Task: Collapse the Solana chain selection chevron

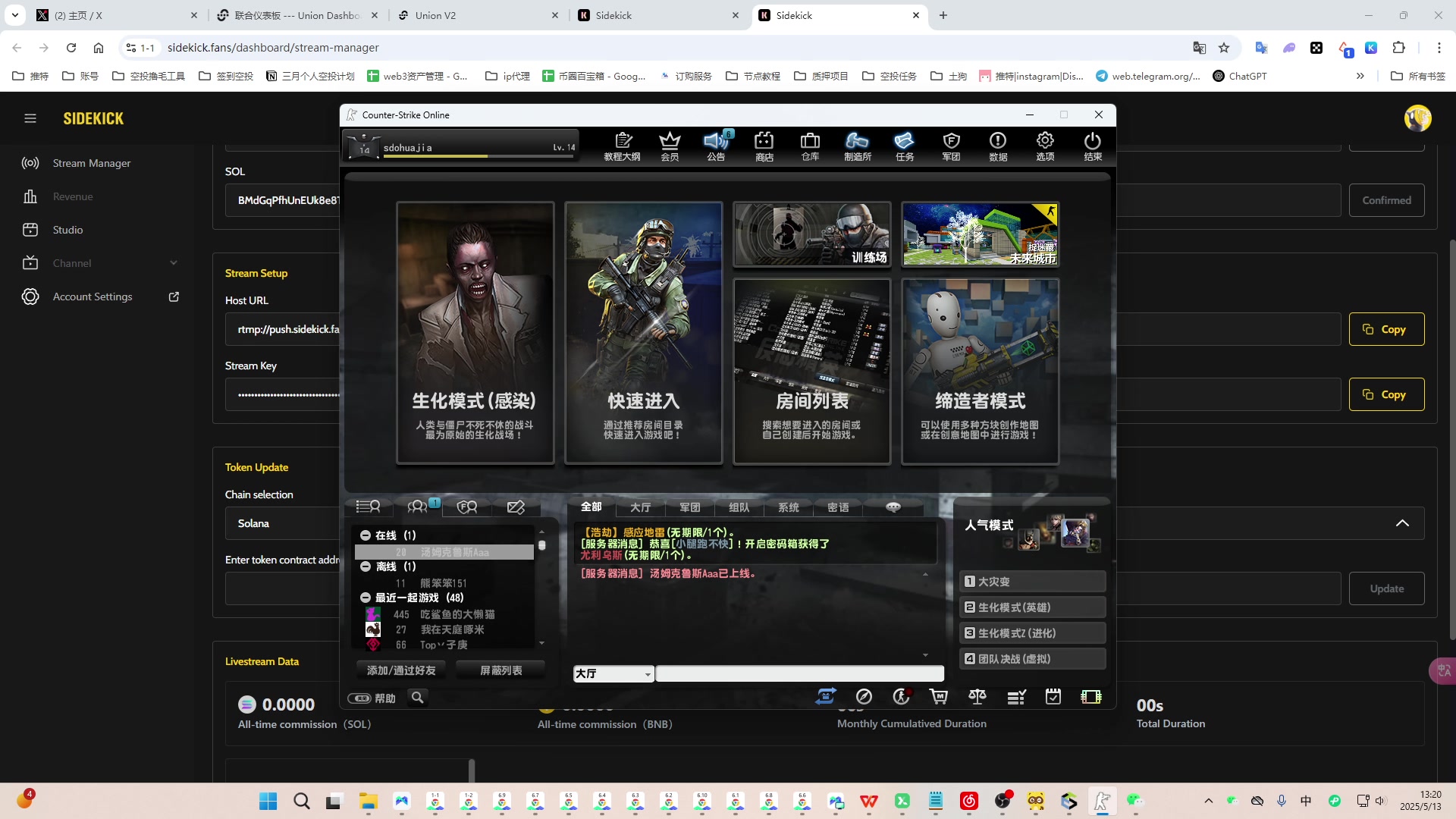Action: click(x=1402, y=523)
